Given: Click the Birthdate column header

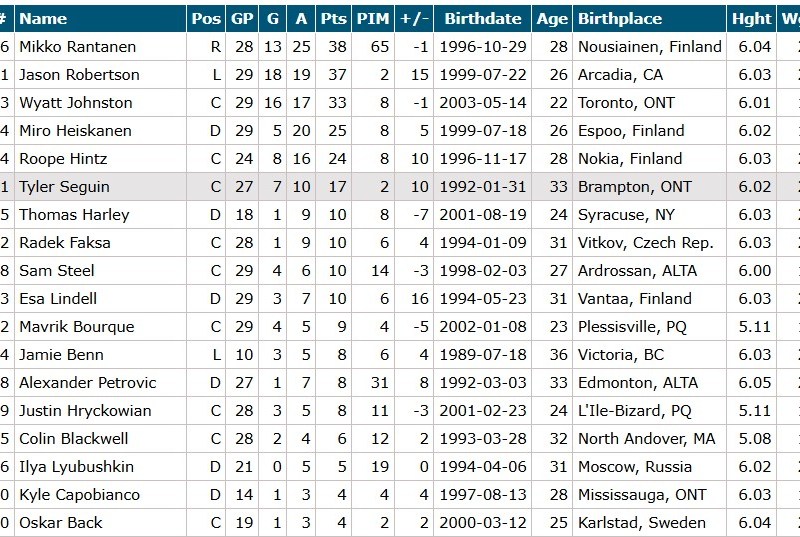Looking at the screenshot, I should click(x=483, y=18).
